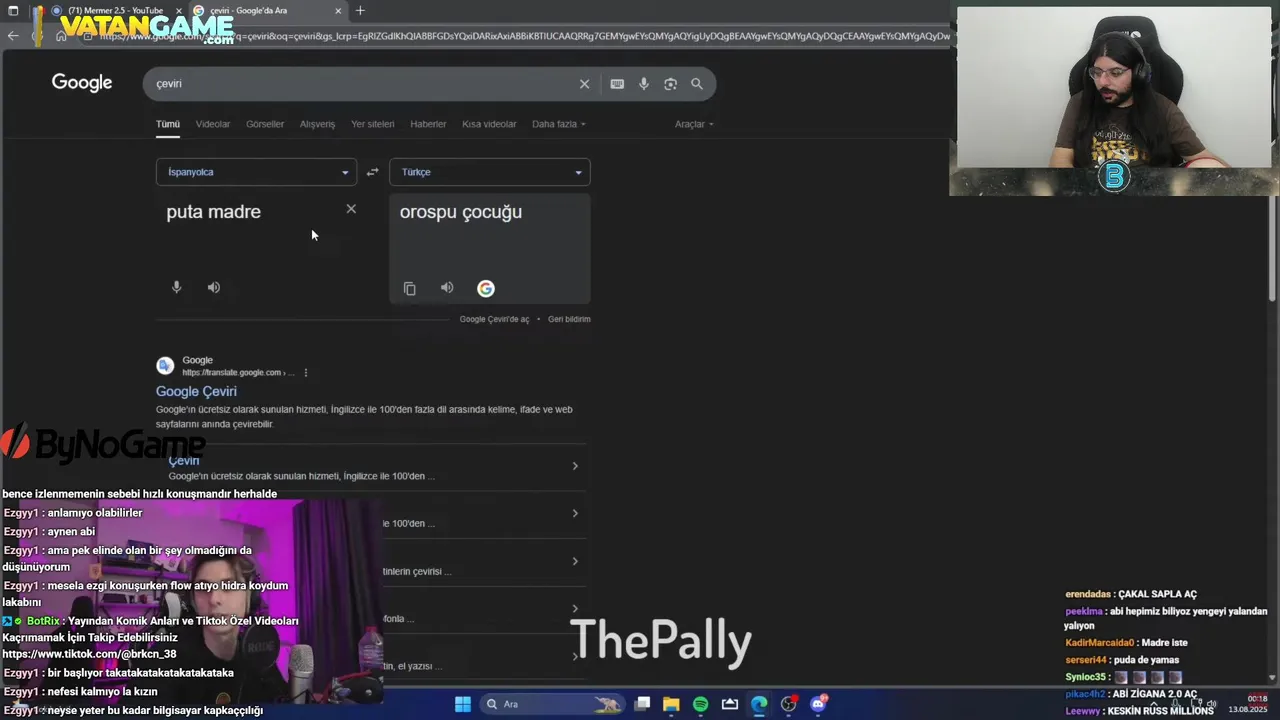Image resolution: width=1280 pixels, height=720 pixels.
Task: Open the 'Google Çeviri' result link
Action: coord(196,391)
